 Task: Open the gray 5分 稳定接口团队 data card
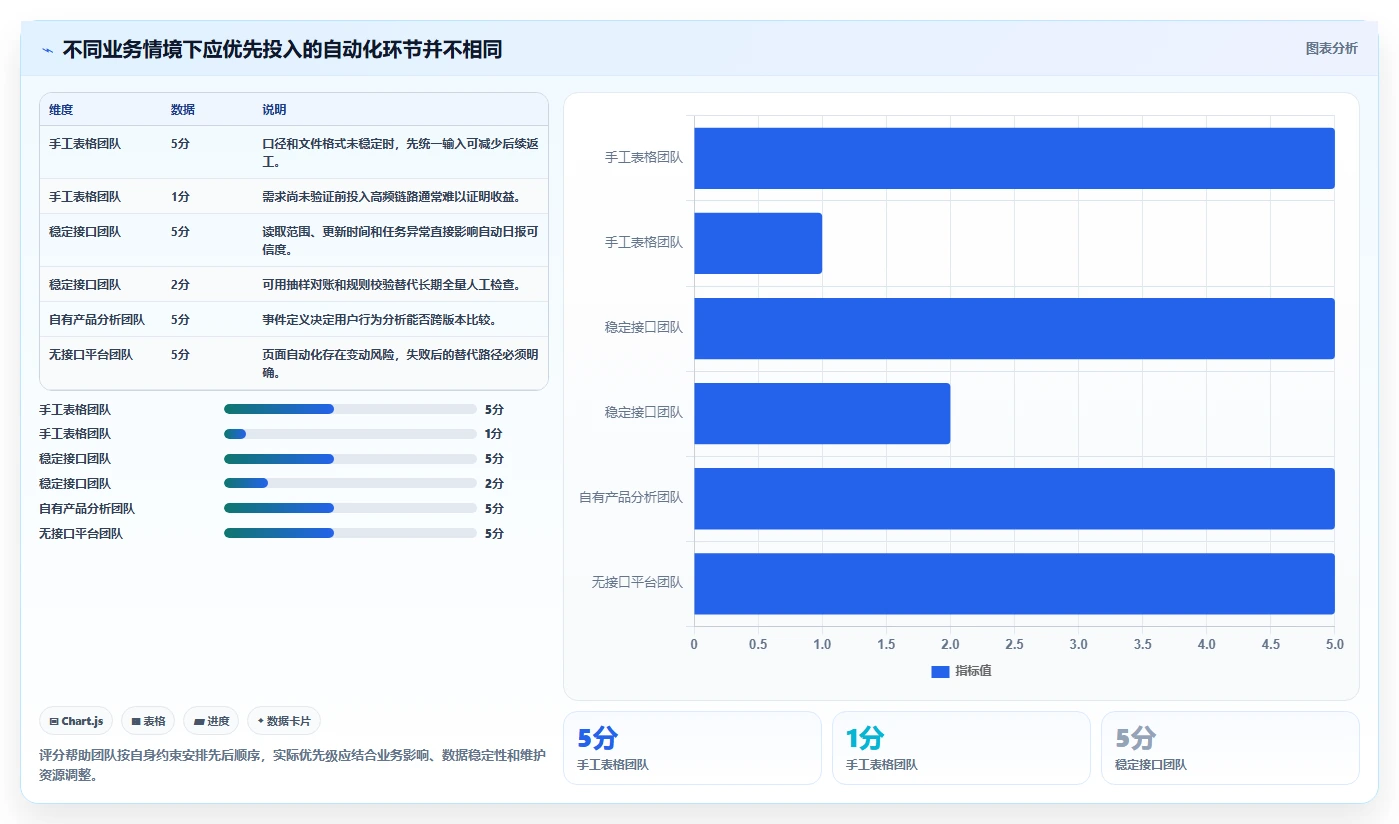point(1230,748)
